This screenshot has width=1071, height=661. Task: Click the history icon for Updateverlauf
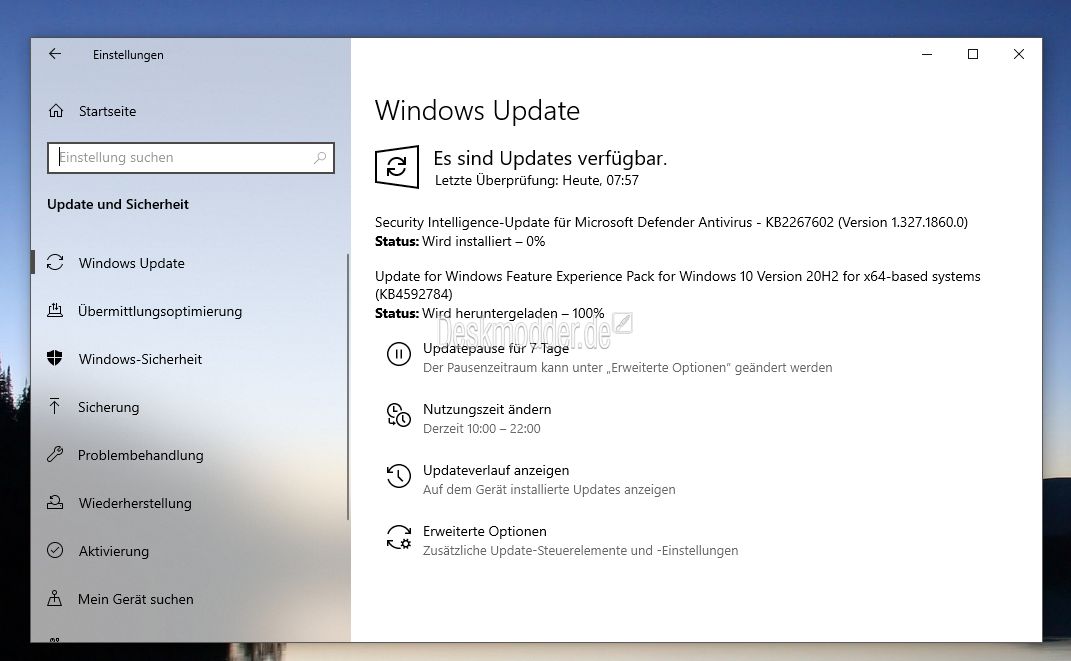coord(399,476)
